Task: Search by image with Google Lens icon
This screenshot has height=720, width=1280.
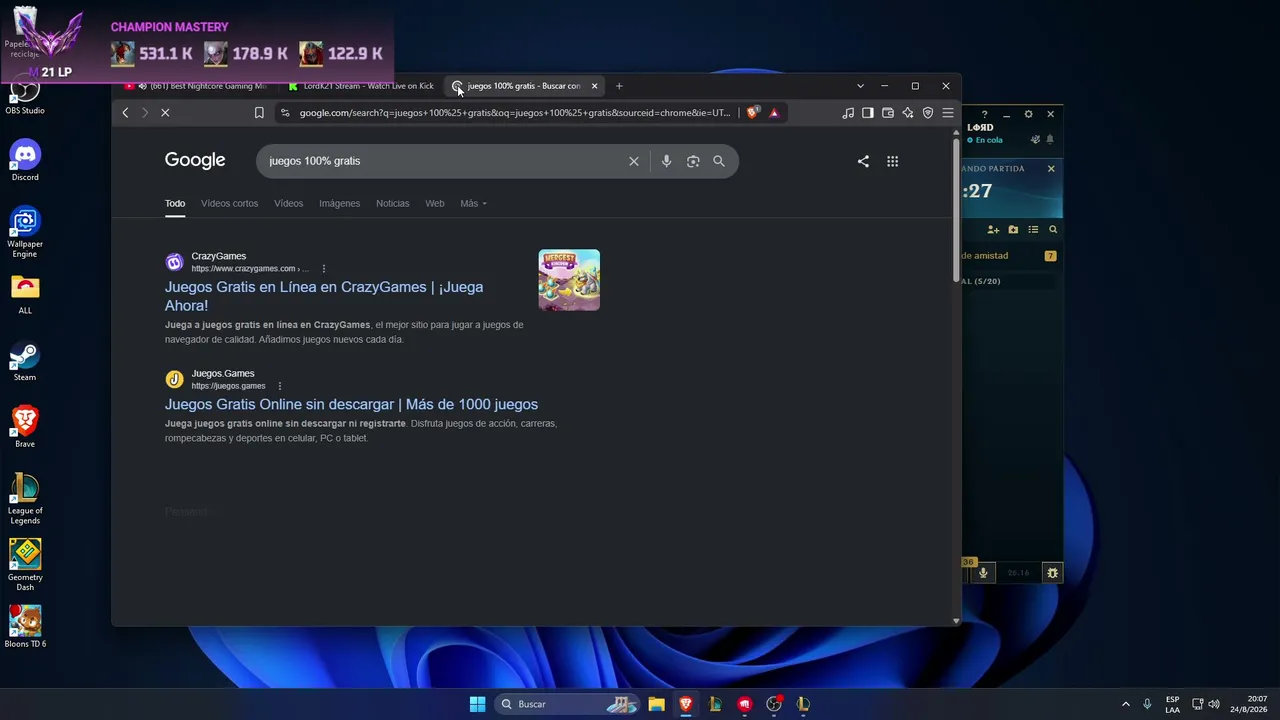Action: coord(693,161)
